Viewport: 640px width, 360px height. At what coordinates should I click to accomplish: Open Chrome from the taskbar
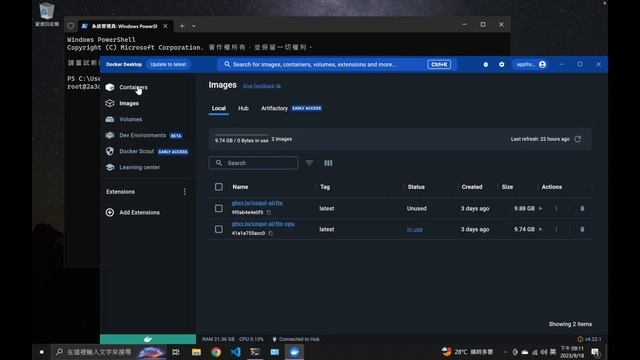[x=216, y=352]
